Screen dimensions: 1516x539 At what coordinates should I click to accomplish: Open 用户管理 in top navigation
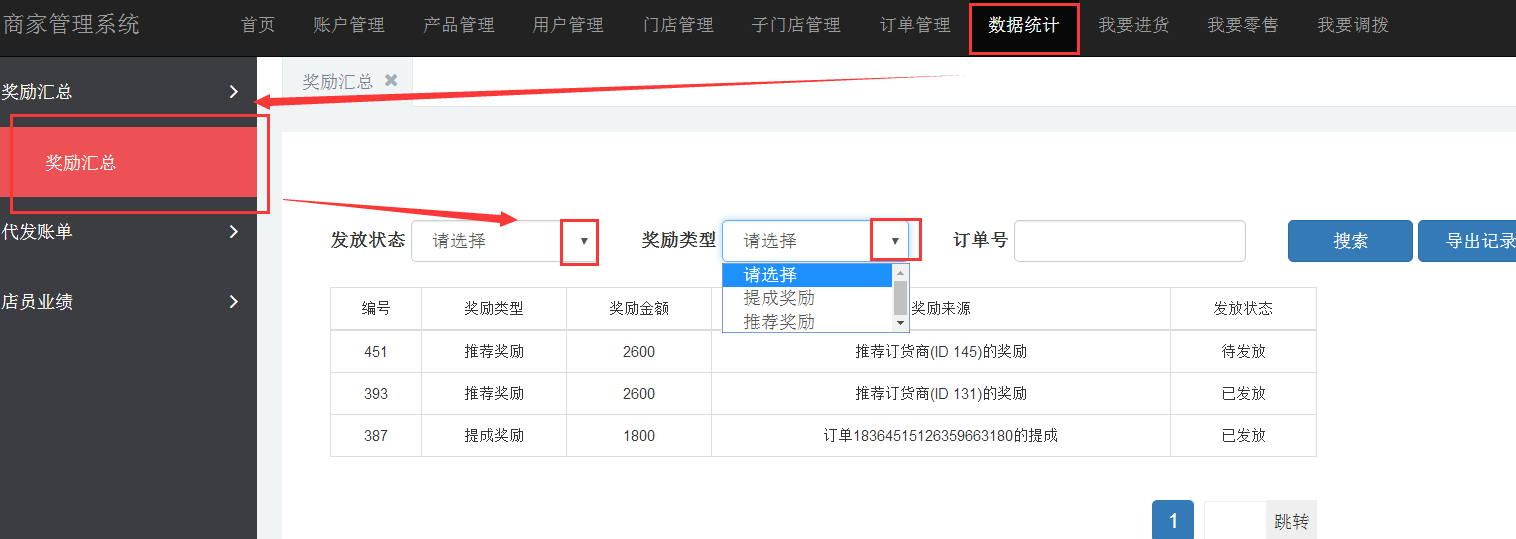(x=568, y=26)
